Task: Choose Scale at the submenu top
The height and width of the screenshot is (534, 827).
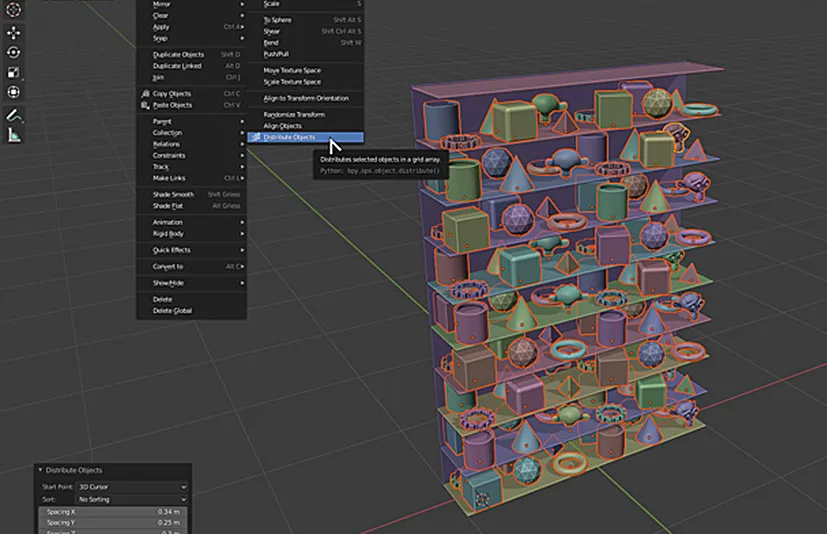Action: [305, 4]
